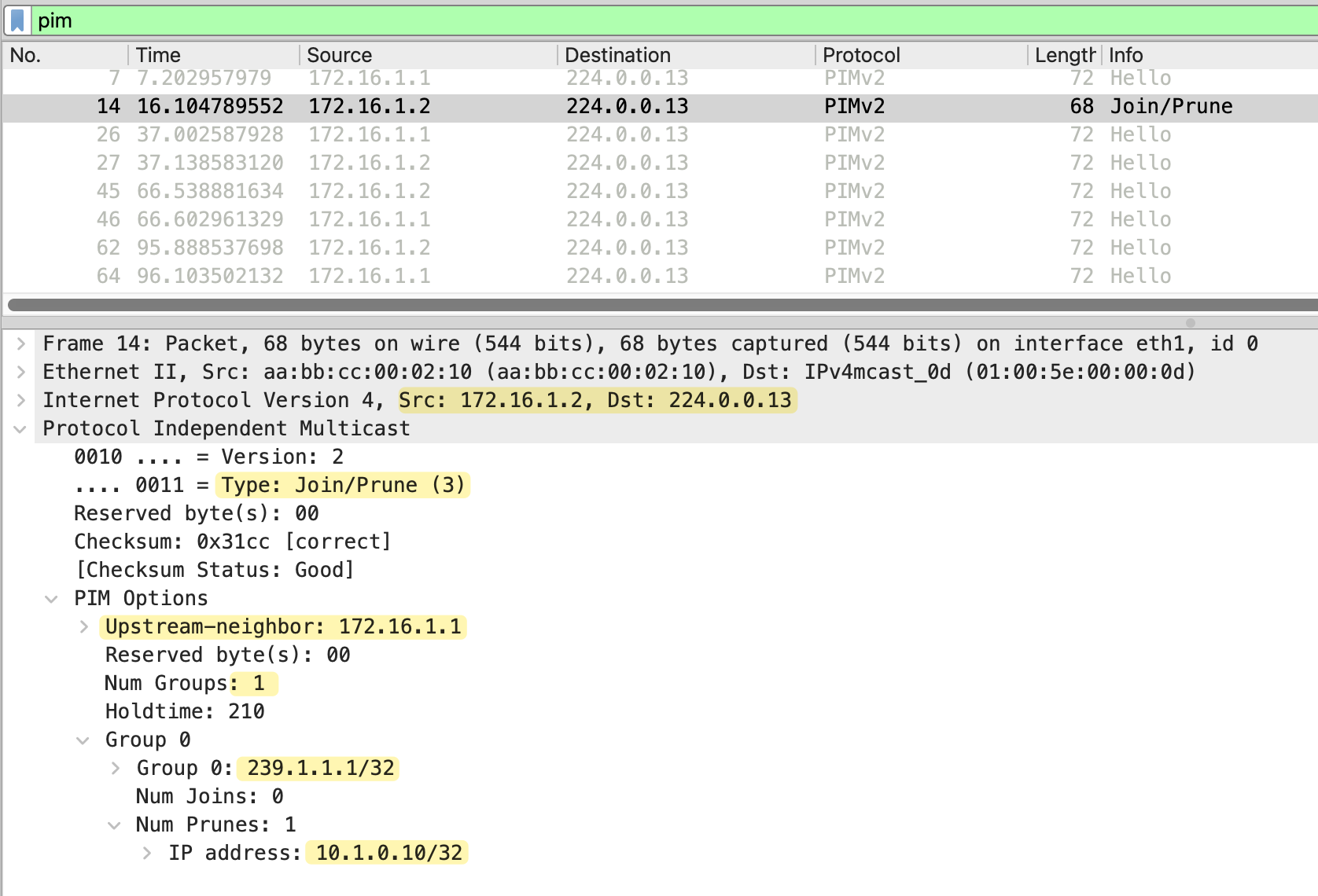Select packet 64 Hello row
This screenshot has width=1318, height=896.
click(629, 276)
